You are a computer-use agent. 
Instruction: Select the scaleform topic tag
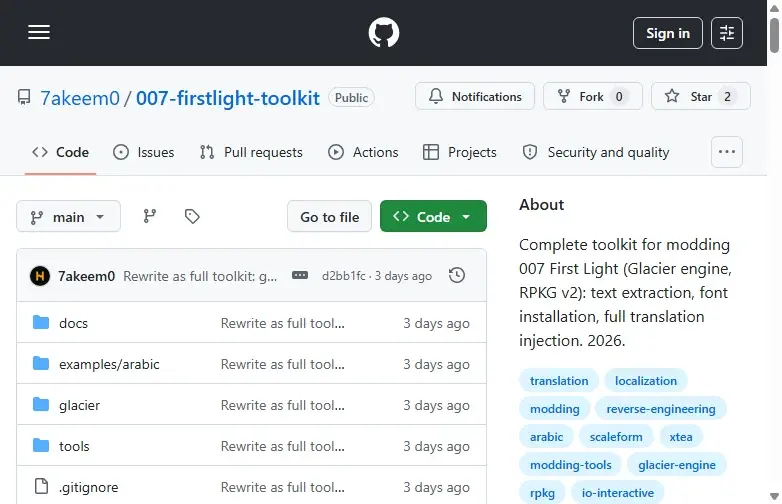(x=616, y=437)
